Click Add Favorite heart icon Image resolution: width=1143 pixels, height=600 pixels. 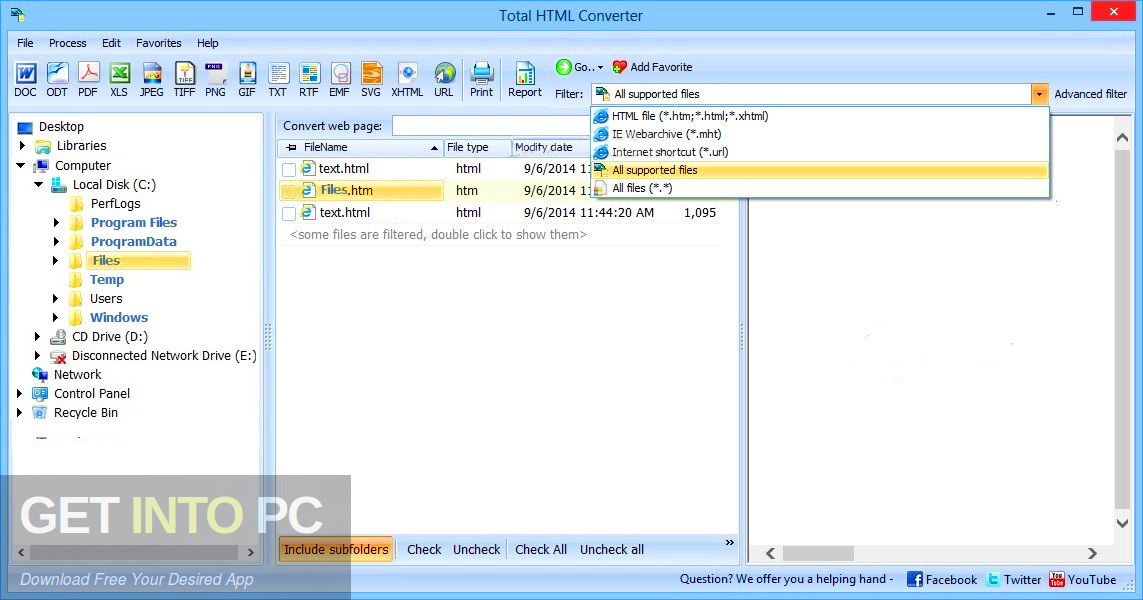pos(620,67)
